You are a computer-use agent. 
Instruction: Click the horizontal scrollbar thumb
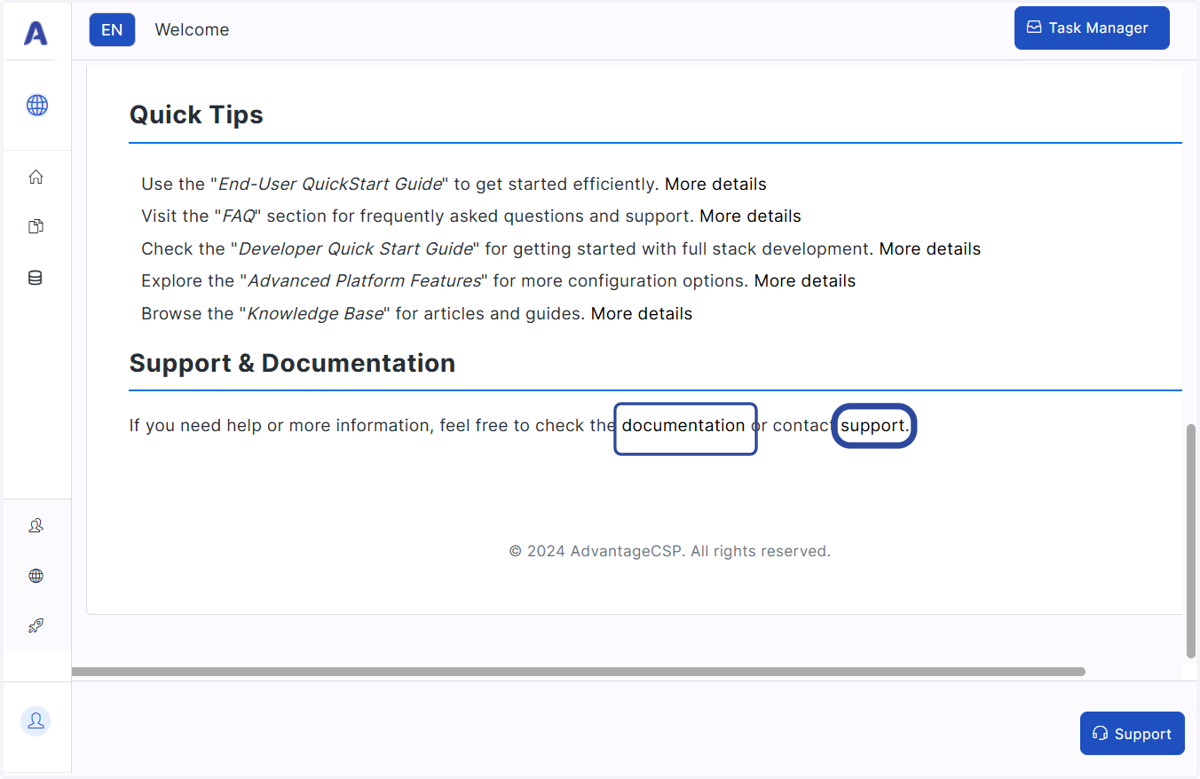(578, 672)
